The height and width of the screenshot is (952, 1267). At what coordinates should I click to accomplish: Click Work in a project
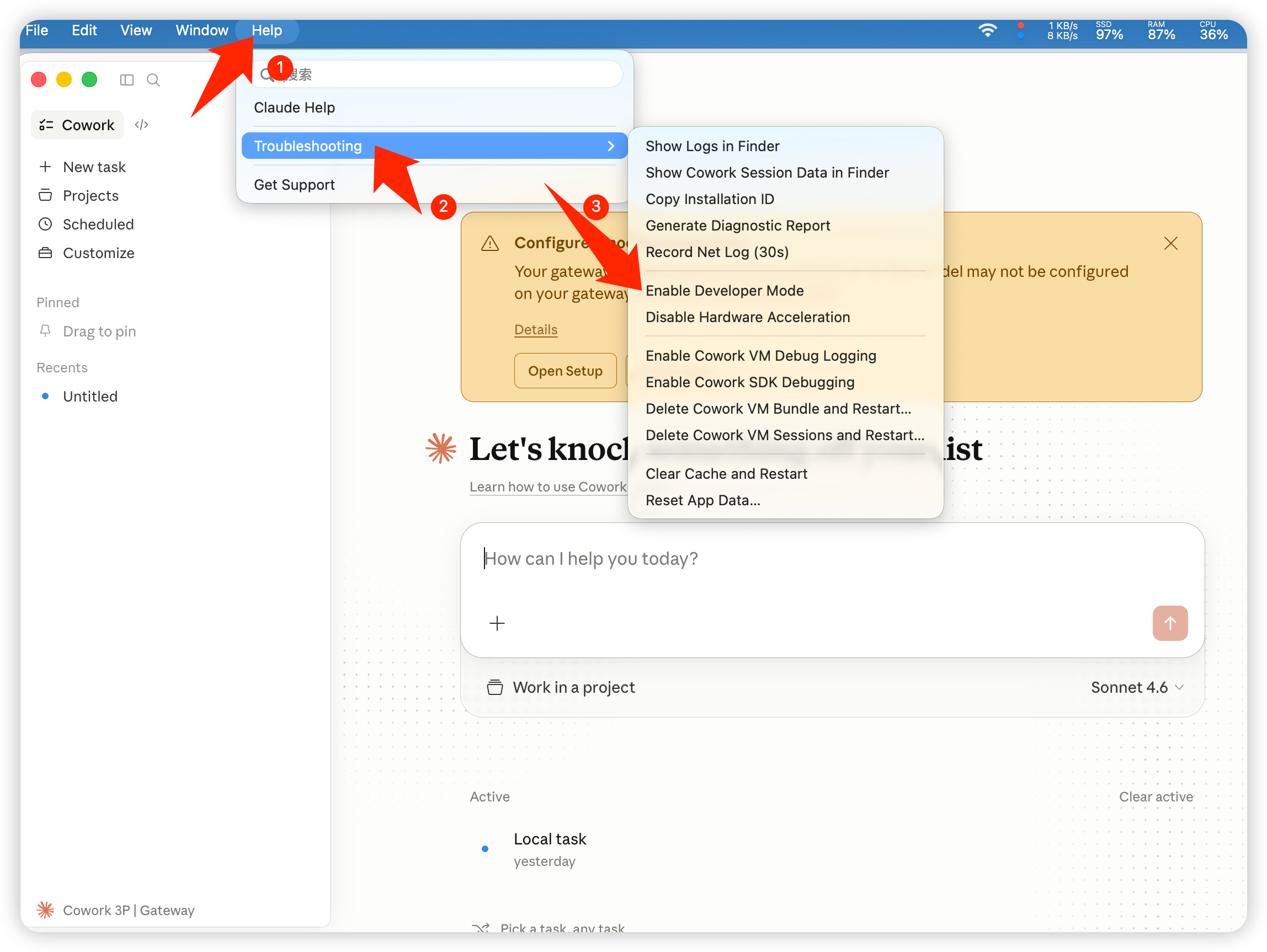573,687
